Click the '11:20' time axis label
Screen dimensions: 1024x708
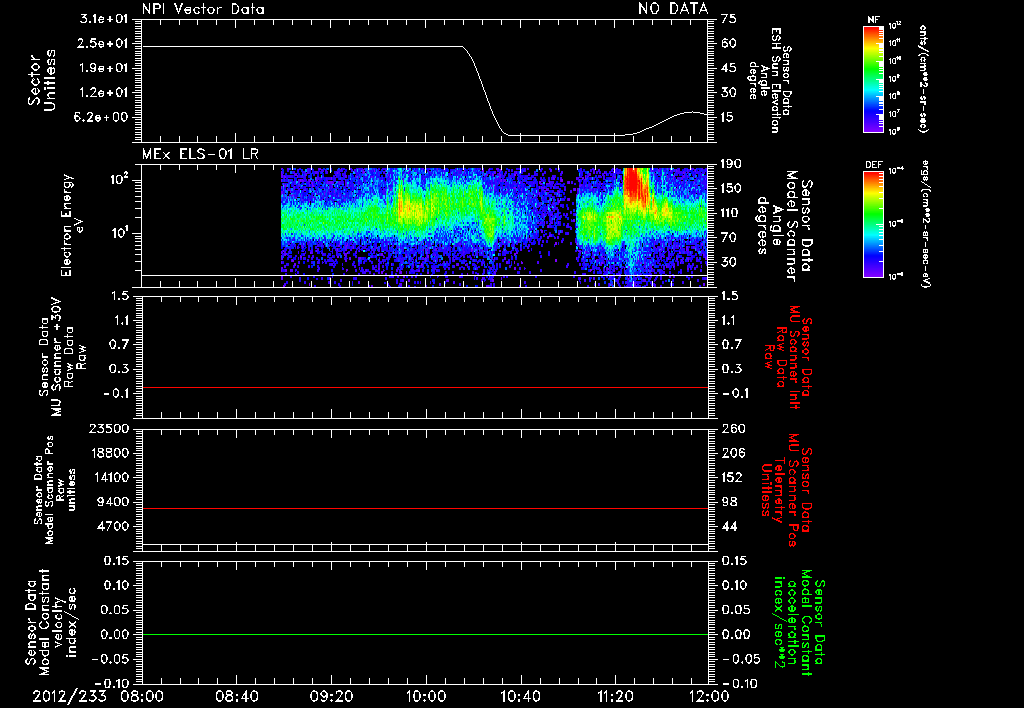pos(615,696)
